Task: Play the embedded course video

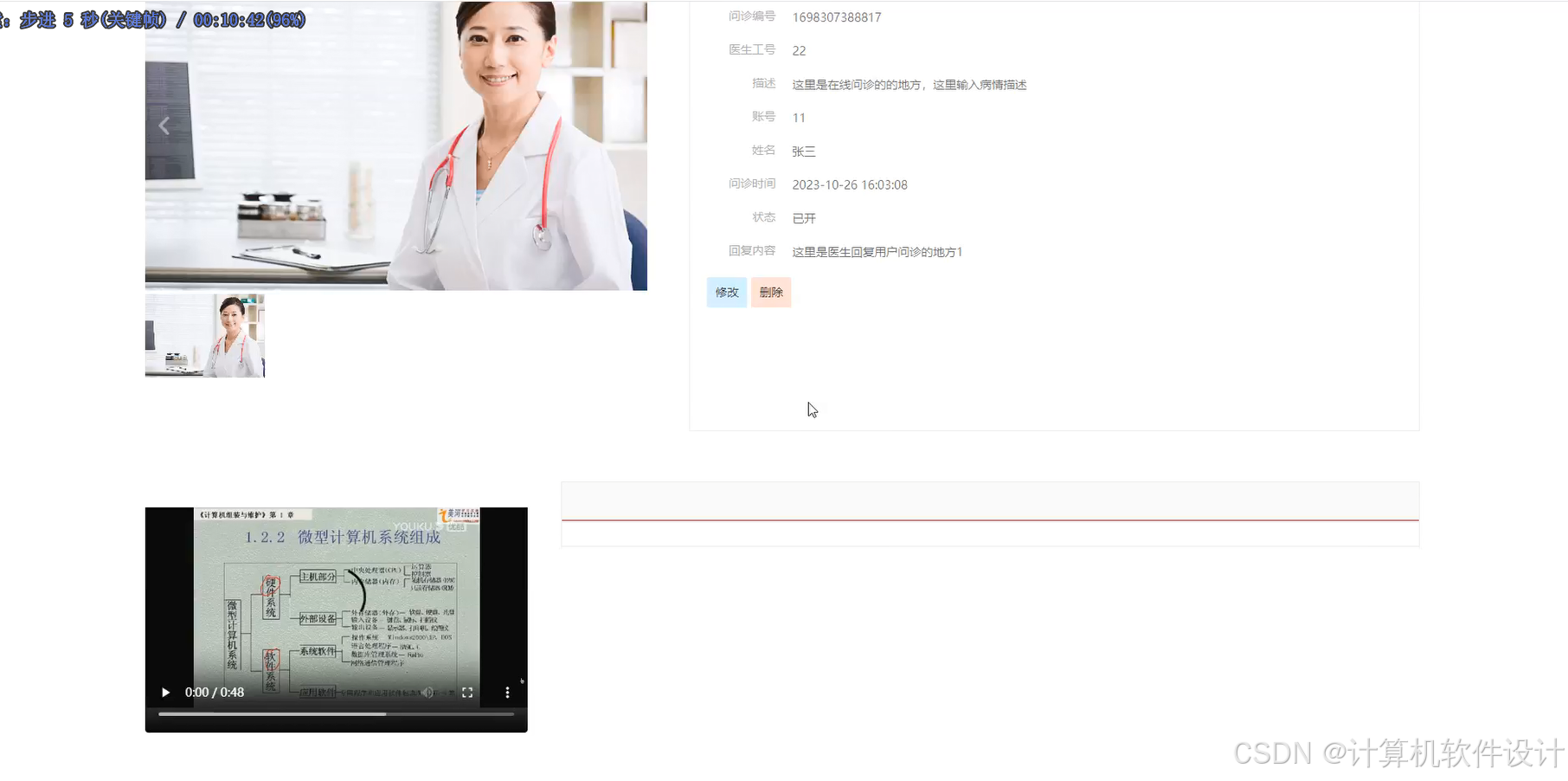Action: [x=165, y=693]
